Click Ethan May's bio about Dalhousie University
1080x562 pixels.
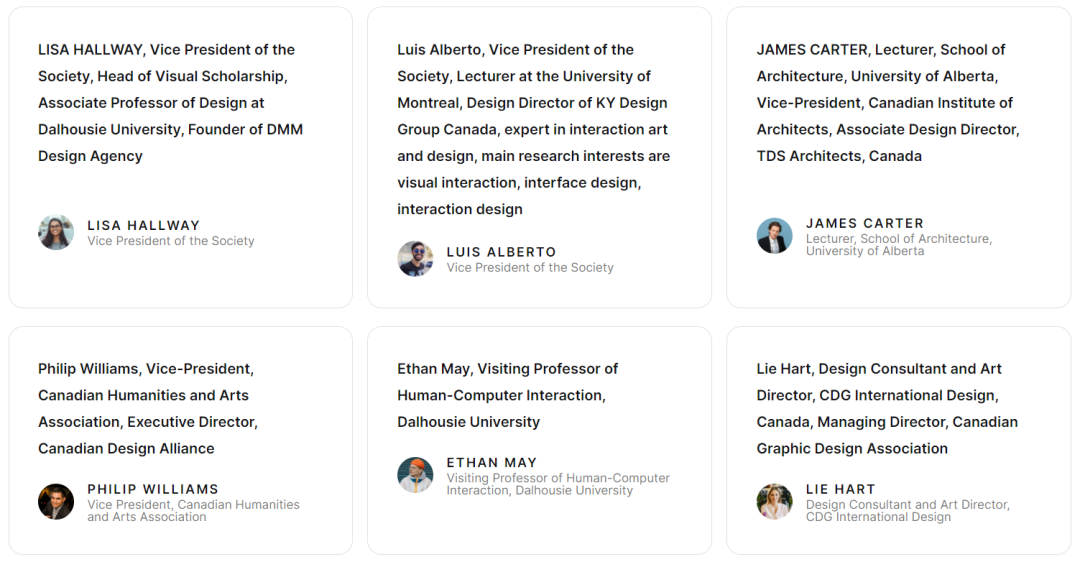508,395
